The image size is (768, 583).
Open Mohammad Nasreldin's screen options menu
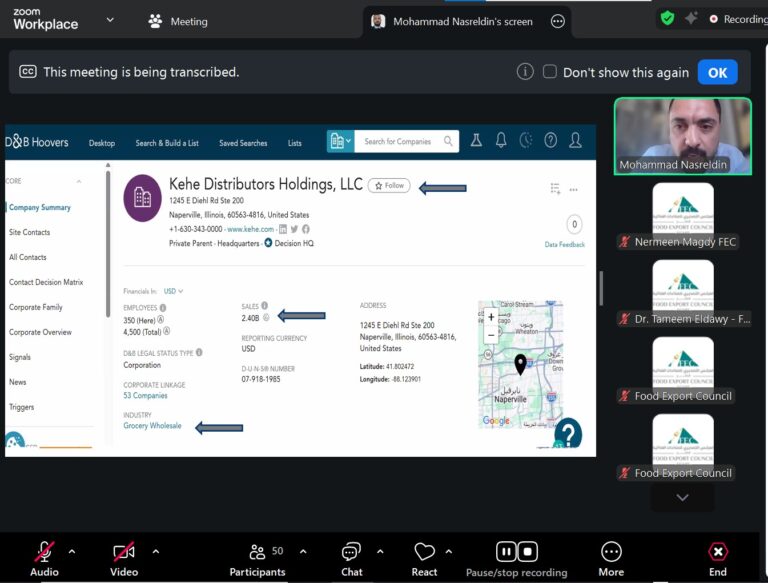coord(558,21)
